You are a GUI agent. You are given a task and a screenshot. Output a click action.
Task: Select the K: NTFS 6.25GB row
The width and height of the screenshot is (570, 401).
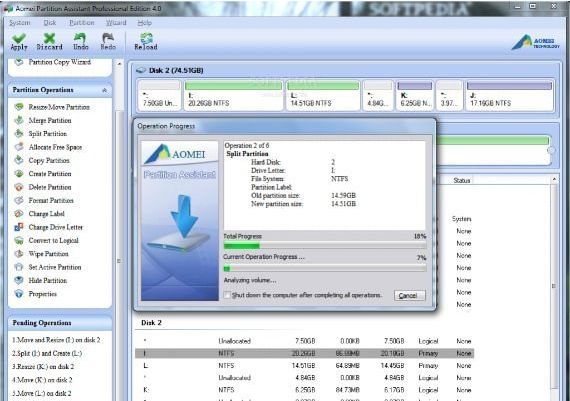[x=304, y=390]
